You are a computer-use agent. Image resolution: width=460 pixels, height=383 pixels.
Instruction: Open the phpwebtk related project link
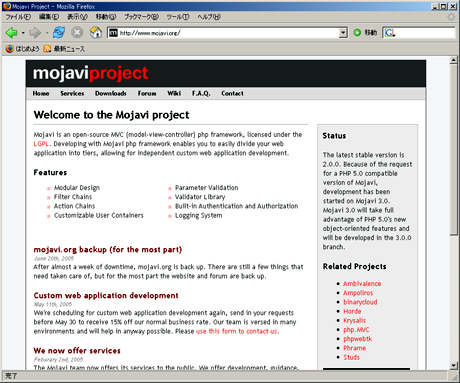[357, 339]
